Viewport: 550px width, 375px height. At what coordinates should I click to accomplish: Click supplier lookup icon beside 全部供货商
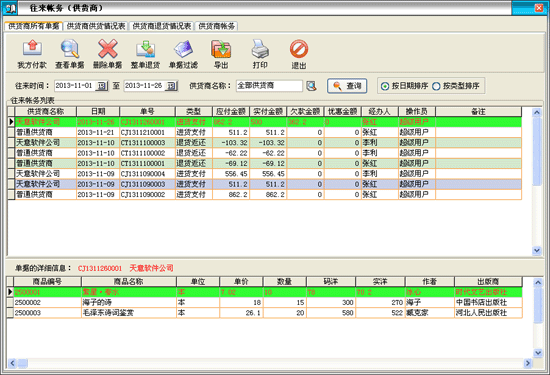(311, 86)
